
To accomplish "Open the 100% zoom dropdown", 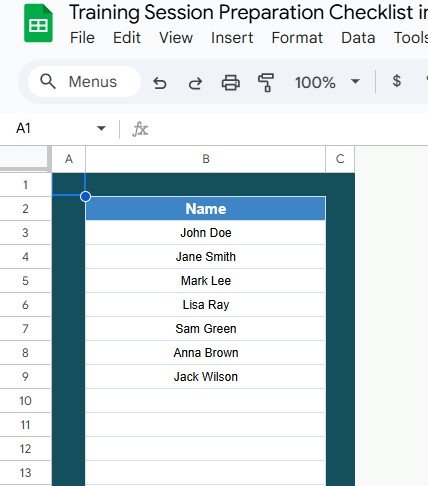I will tap(327, 82).
